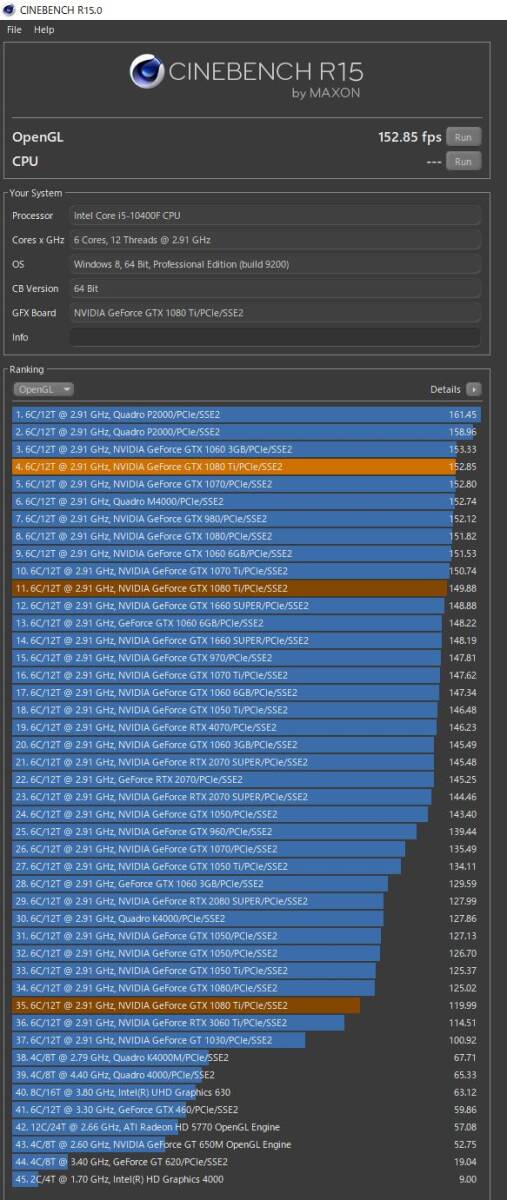Select rank 43 GeForce GT 650M row
This screenshot has height=1200, width=507.
247,1145
